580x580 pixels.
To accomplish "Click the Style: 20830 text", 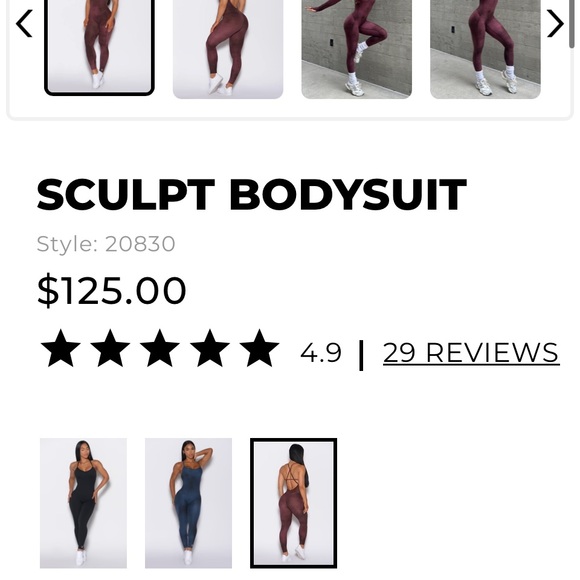I will pos(106,244).
